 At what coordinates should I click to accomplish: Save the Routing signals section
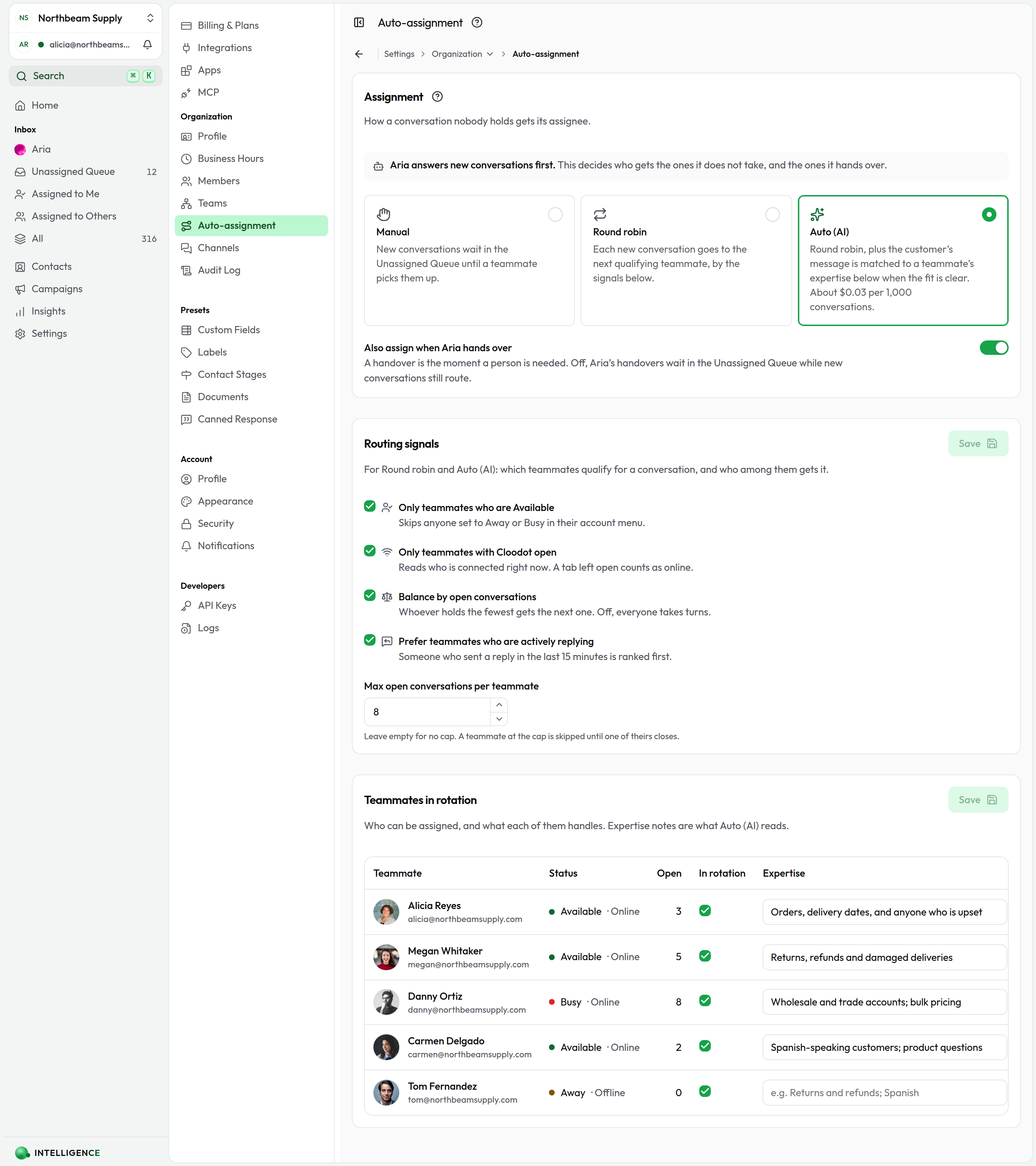(x=978, y=443)
